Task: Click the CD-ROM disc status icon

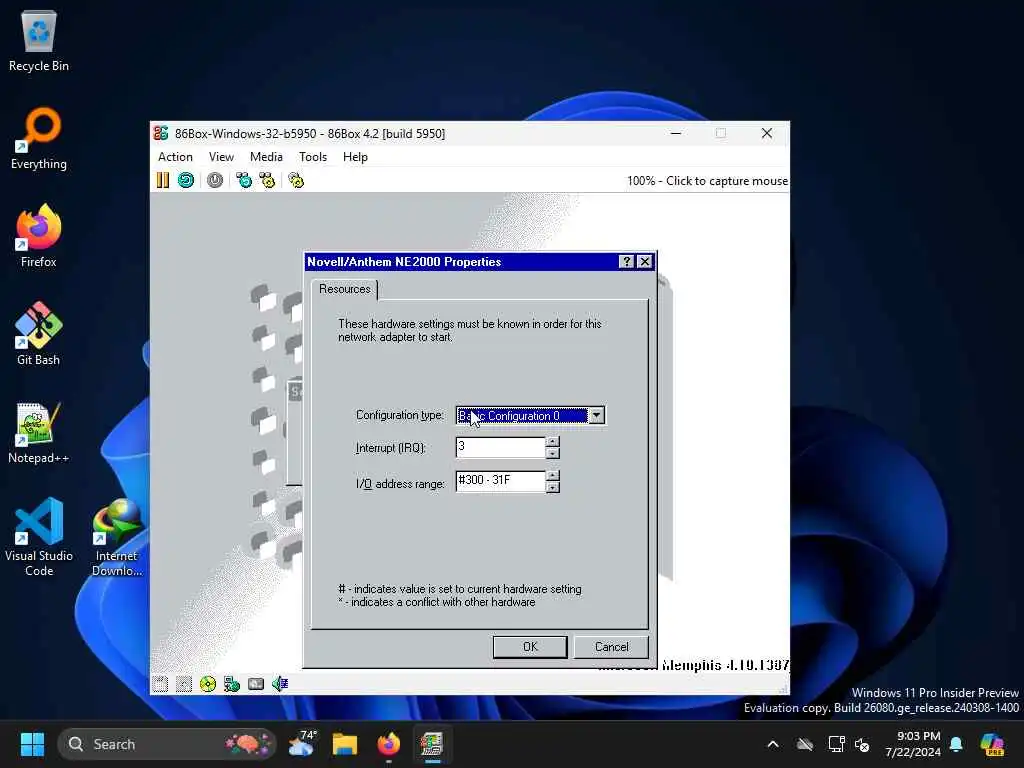Action: click(208, 684)
